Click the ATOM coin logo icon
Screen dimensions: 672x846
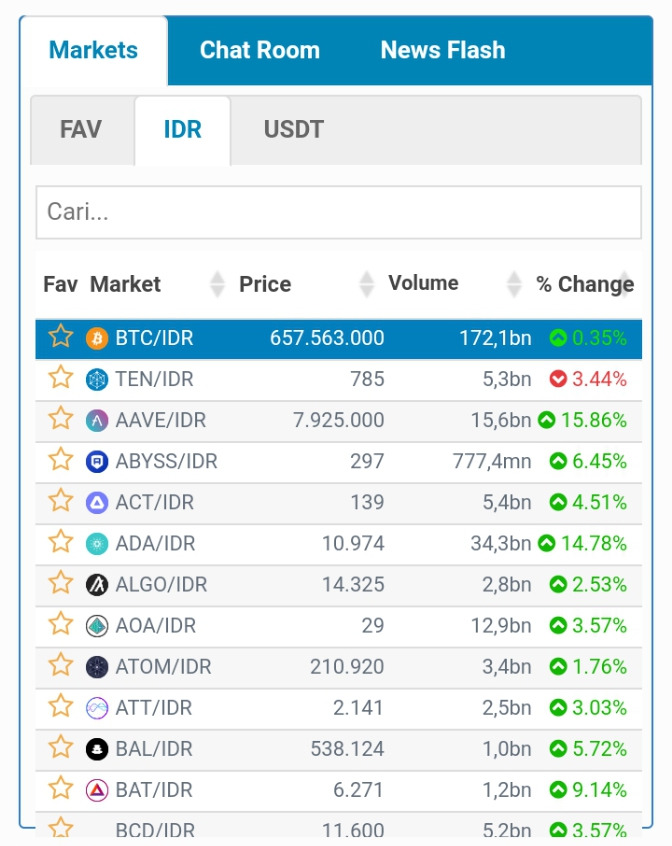click(97, 667)
